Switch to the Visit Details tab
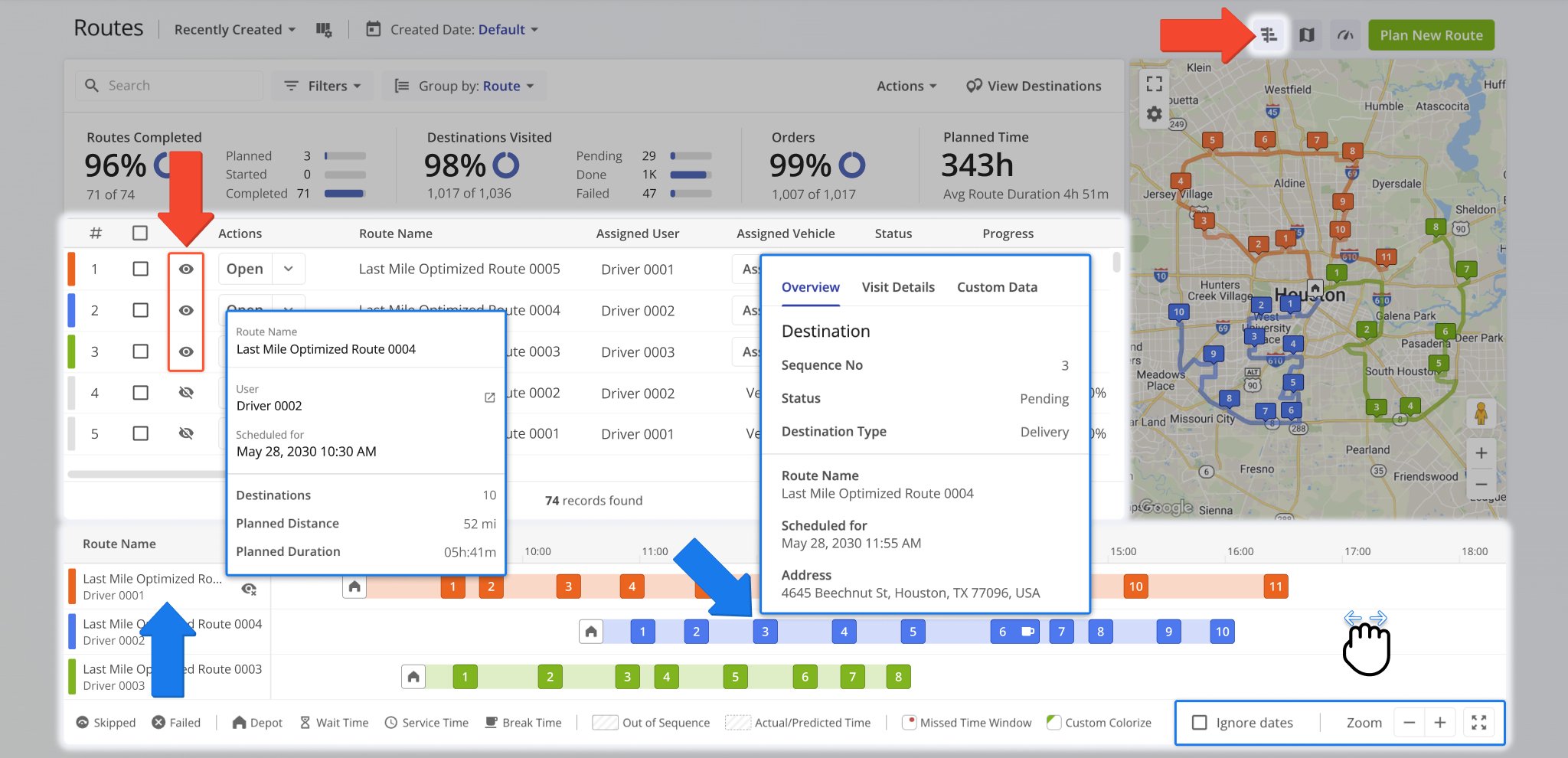Screen dimensions: 1568x758 898,287
